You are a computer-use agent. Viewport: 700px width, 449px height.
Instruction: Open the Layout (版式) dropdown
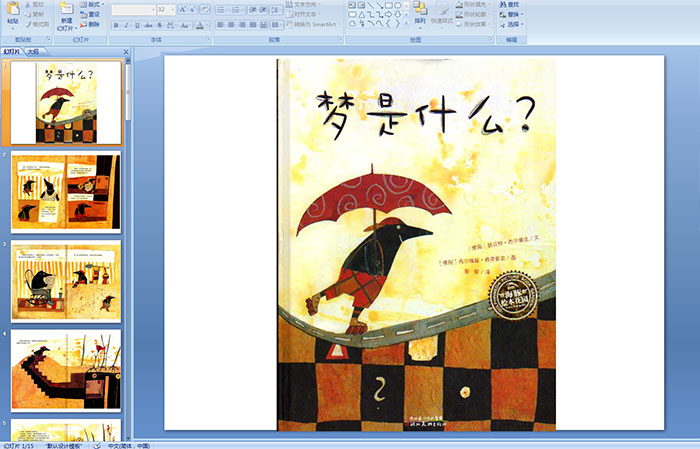92,4
